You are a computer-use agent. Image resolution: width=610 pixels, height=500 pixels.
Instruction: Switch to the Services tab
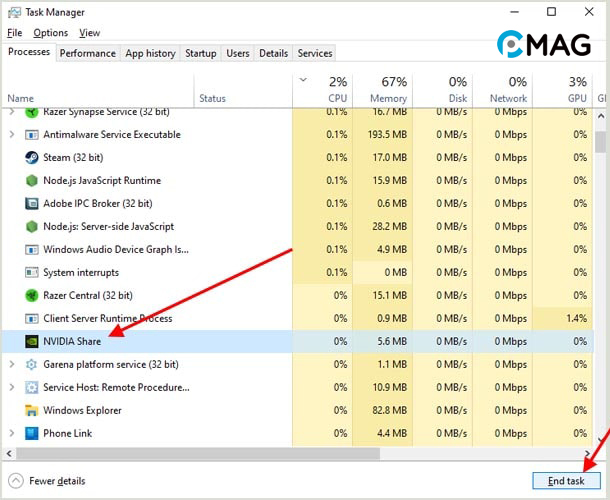coord(315,53)
